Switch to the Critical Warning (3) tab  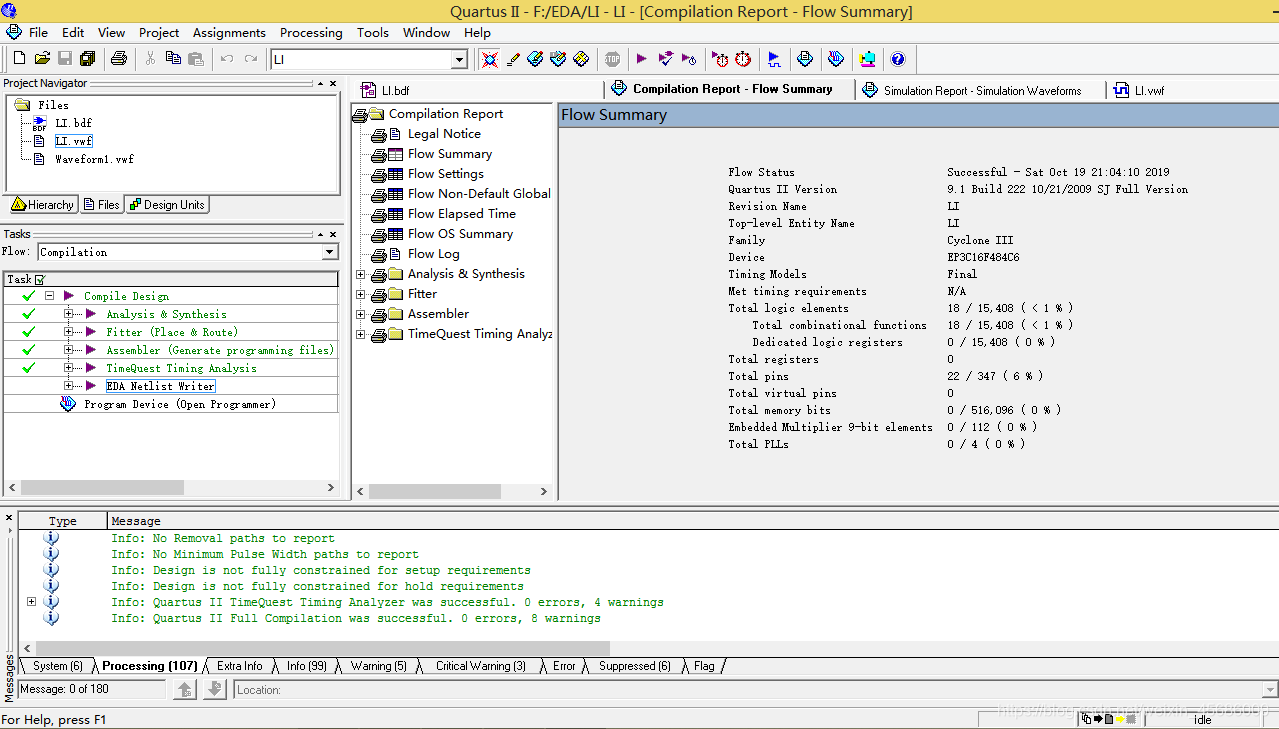480,666
